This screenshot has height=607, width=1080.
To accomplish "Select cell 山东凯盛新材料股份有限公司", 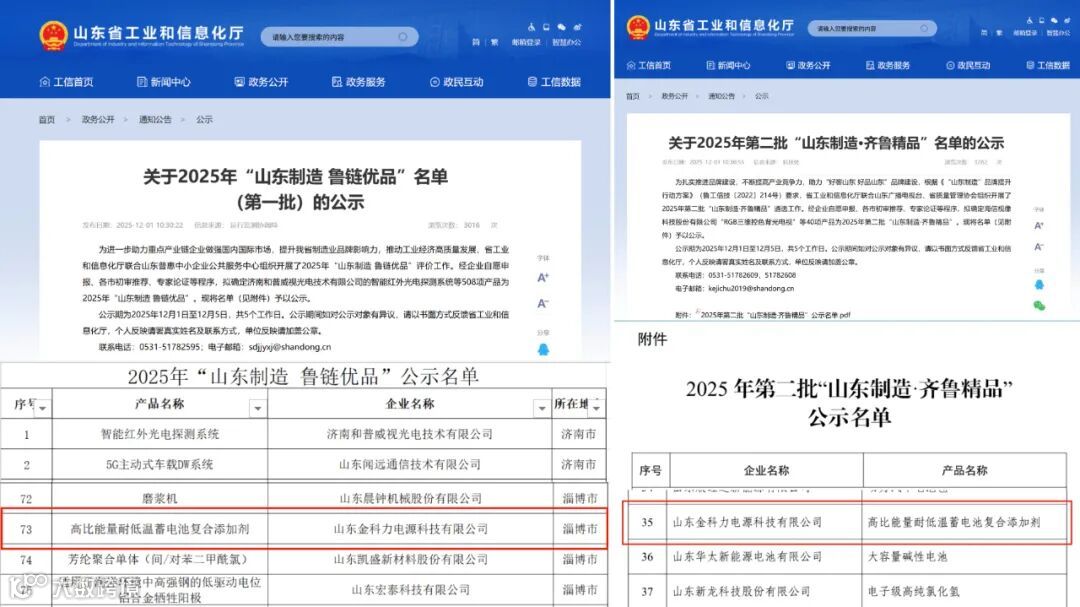I will [x=410, y=559].
